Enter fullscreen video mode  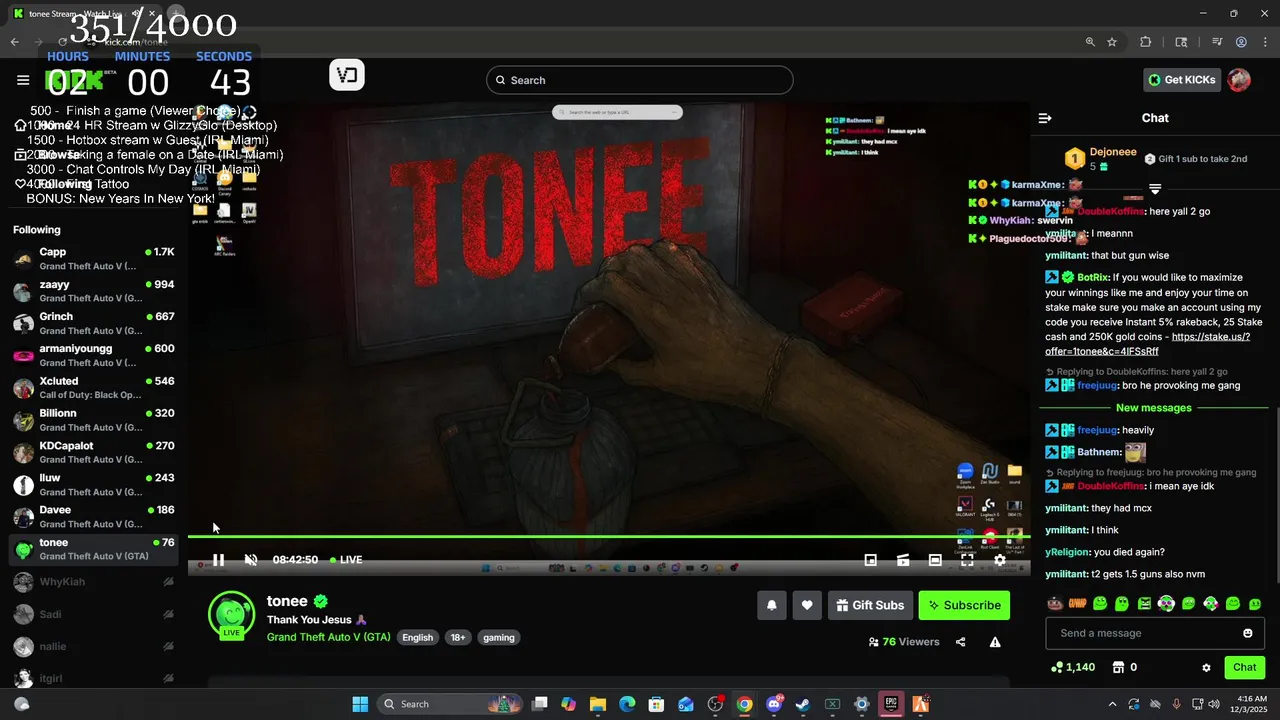point(967,560)
